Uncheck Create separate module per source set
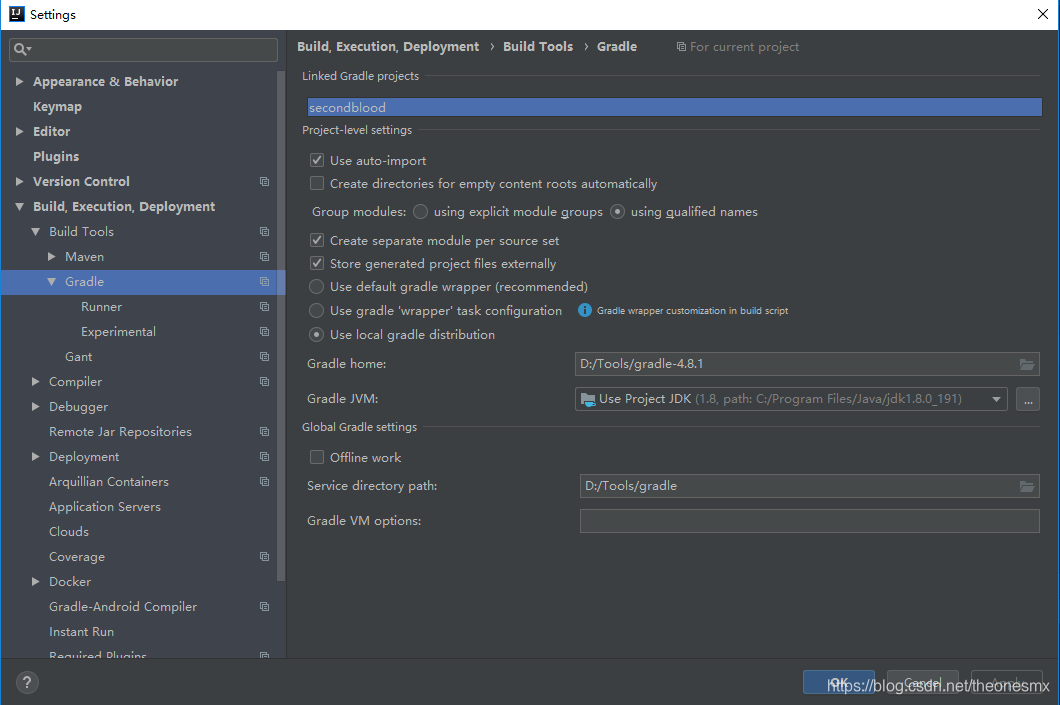This screenshot has width=1060, height=705. (x=316, y=240)
